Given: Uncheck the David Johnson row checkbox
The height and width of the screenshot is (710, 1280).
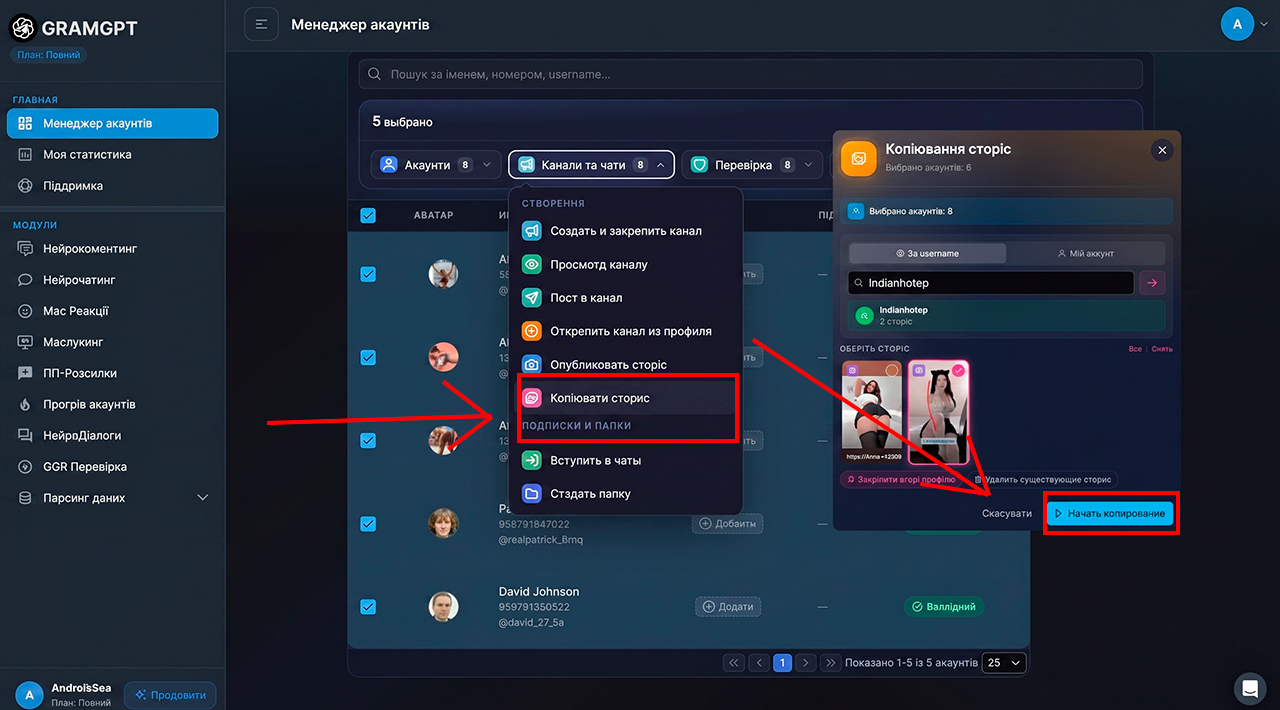Looking at the screenshot, I should point(368,606).
